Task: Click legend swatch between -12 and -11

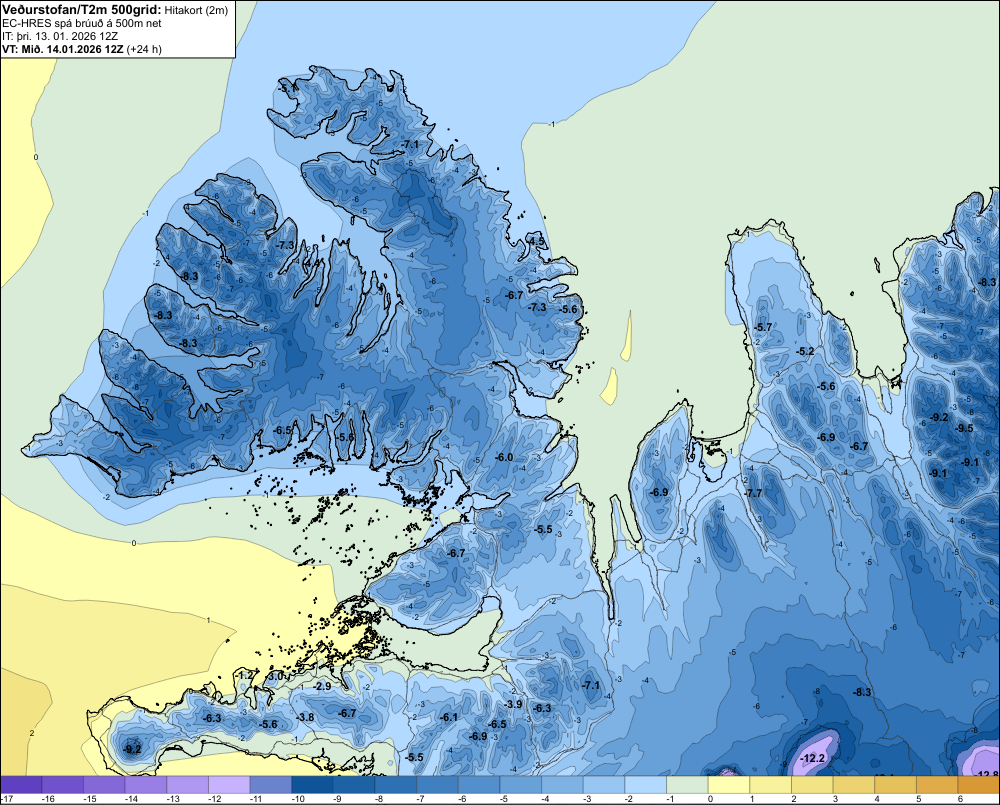Action: [230, 784]
